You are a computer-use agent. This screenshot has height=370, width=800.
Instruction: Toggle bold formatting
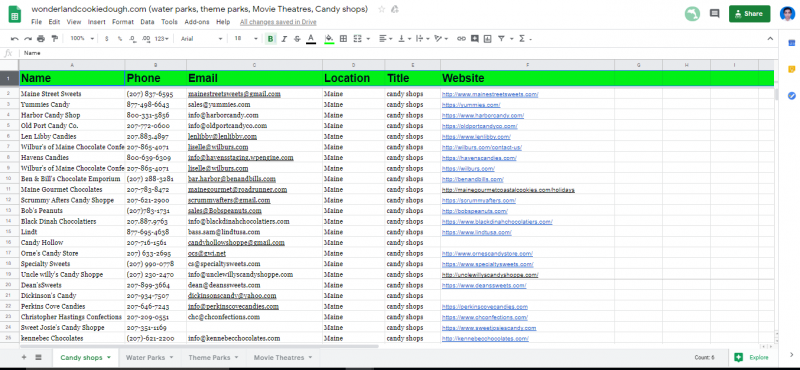point(270,39)
